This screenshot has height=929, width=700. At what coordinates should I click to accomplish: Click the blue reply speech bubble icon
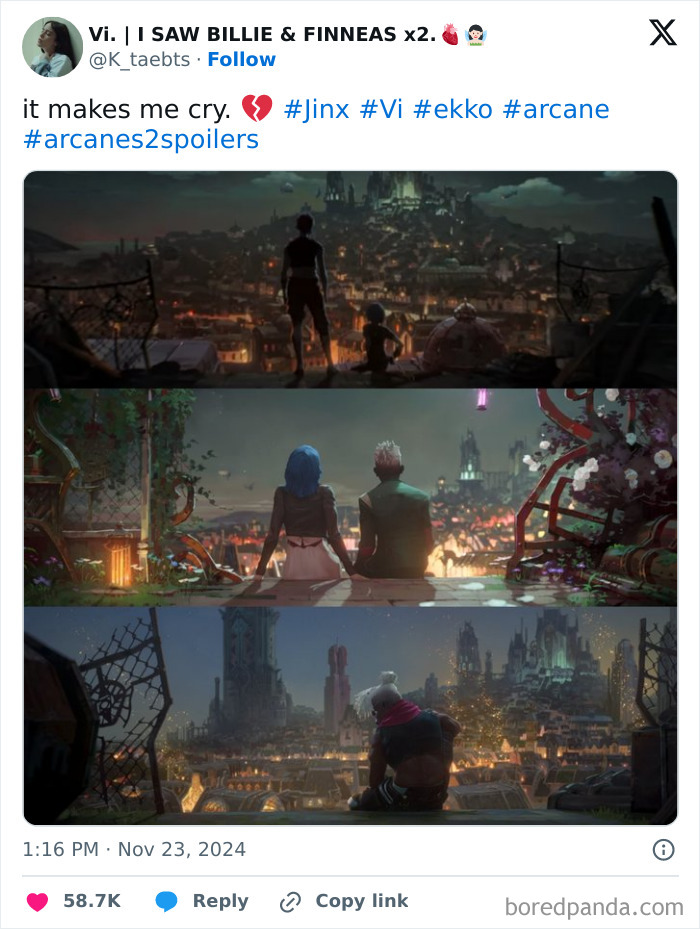pos(167,901)
